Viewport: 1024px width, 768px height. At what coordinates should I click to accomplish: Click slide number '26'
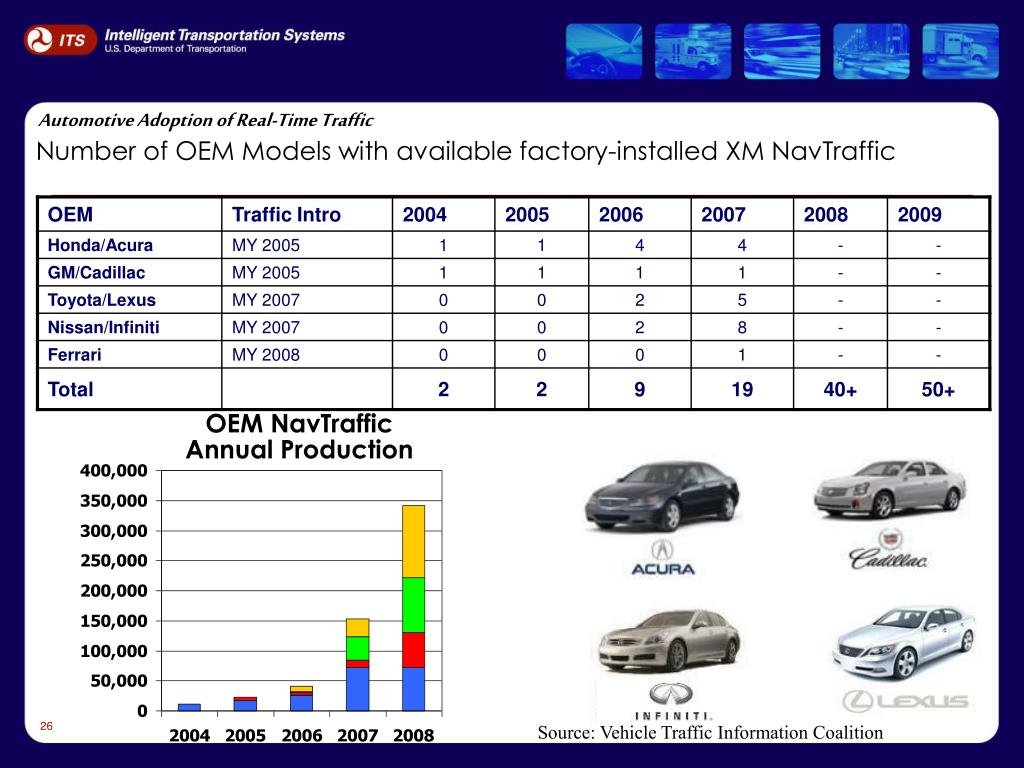click(x=46, y=726)
